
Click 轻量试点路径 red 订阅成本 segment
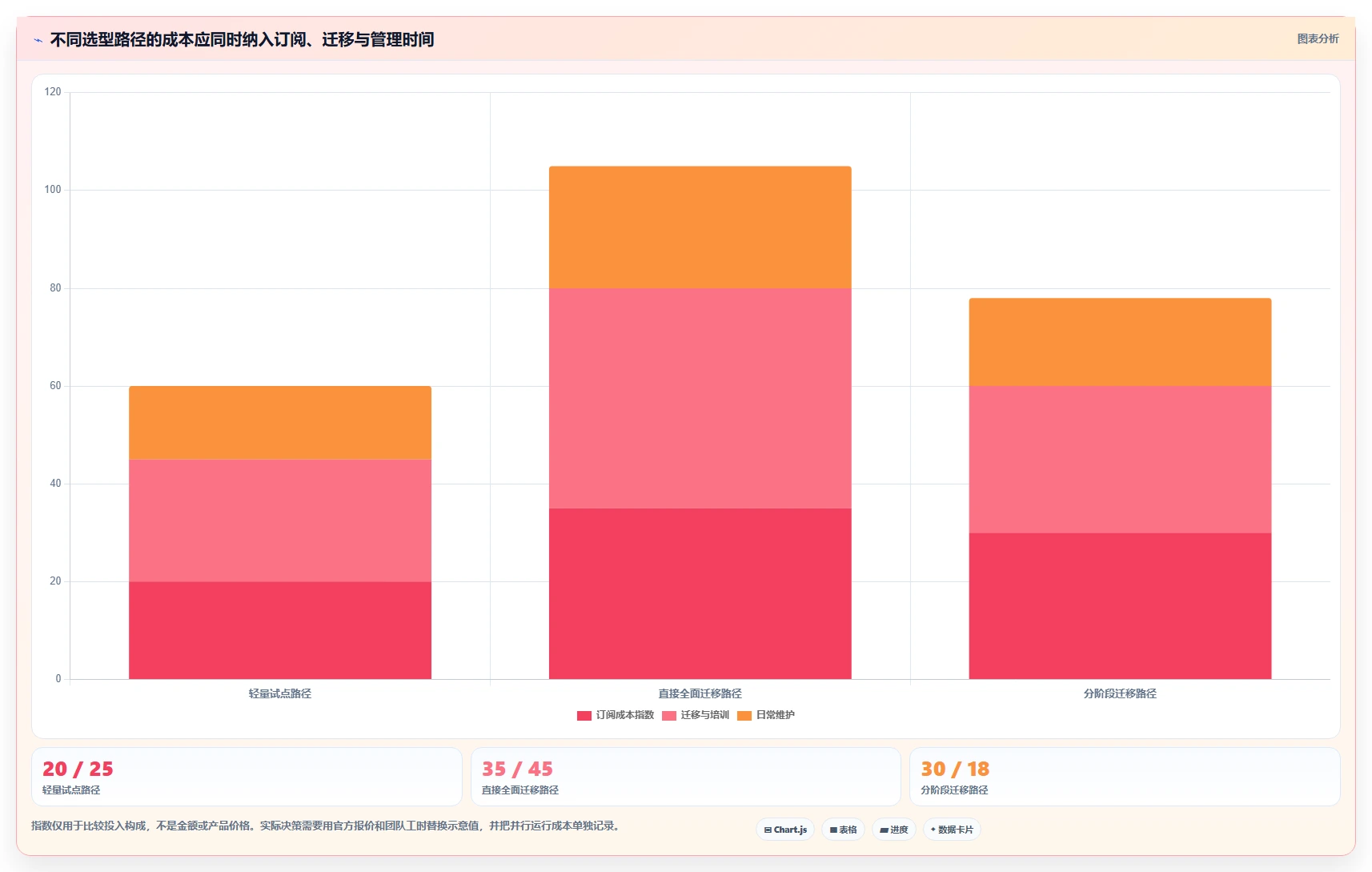280,630
